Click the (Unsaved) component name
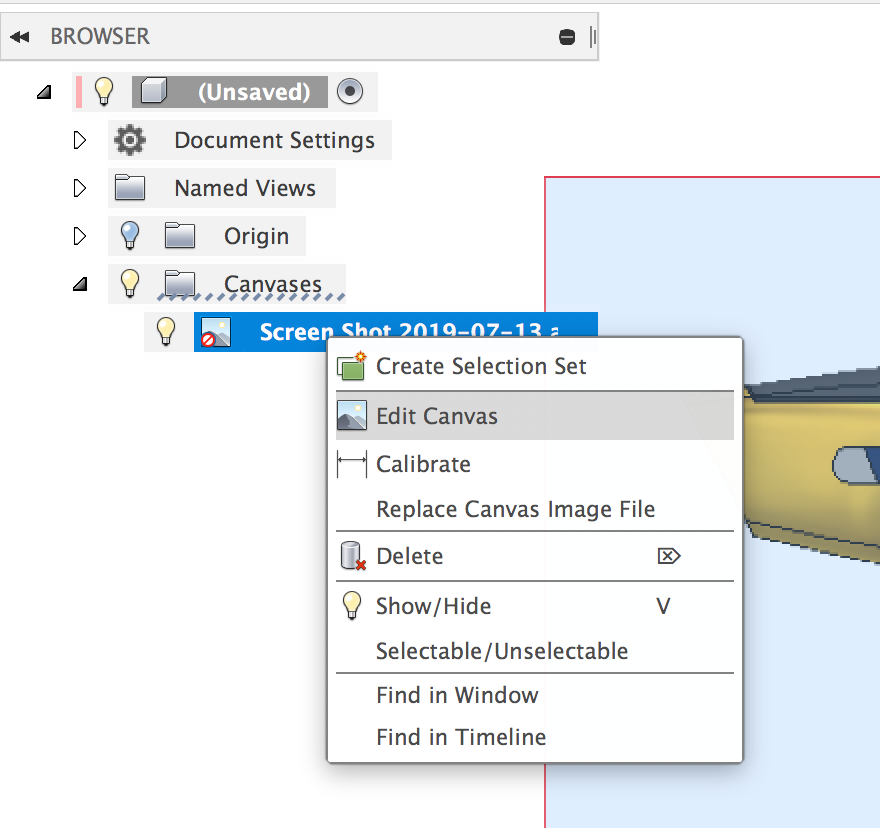The height and width of the screenshot is (828, 880). 254,92
